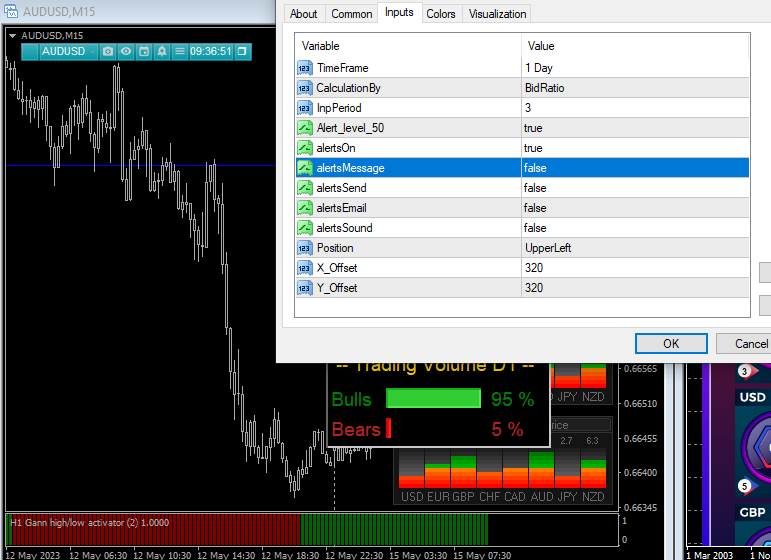Click the alert bell icon in chart toolbar
Viewport: 771px width, 560px height.
[162, 51]
